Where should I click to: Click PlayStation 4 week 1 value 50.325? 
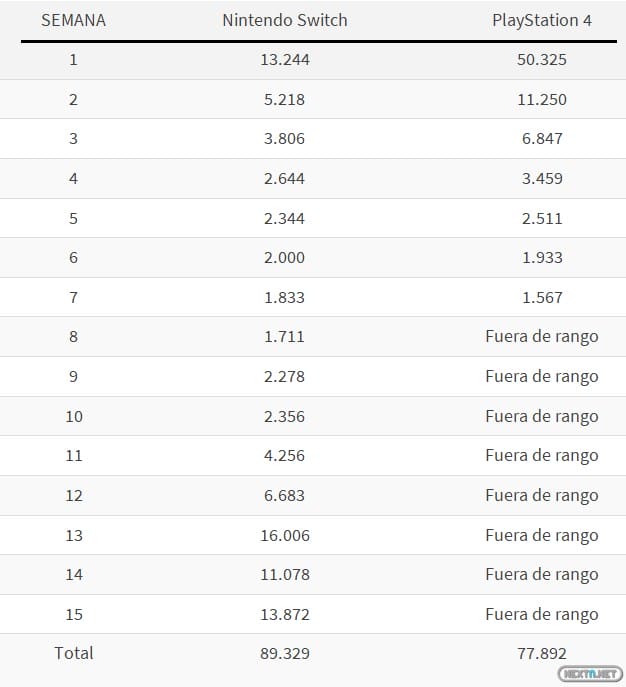[542, 60]
